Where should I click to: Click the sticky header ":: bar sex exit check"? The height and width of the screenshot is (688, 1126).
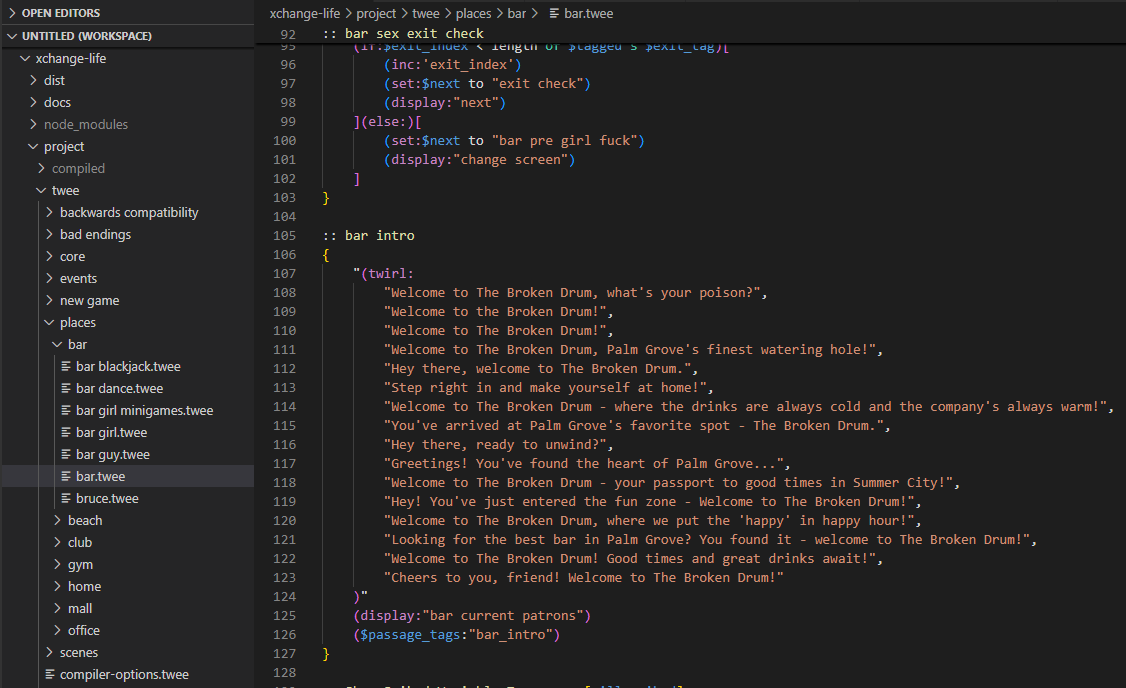click(x=403, y=33)
